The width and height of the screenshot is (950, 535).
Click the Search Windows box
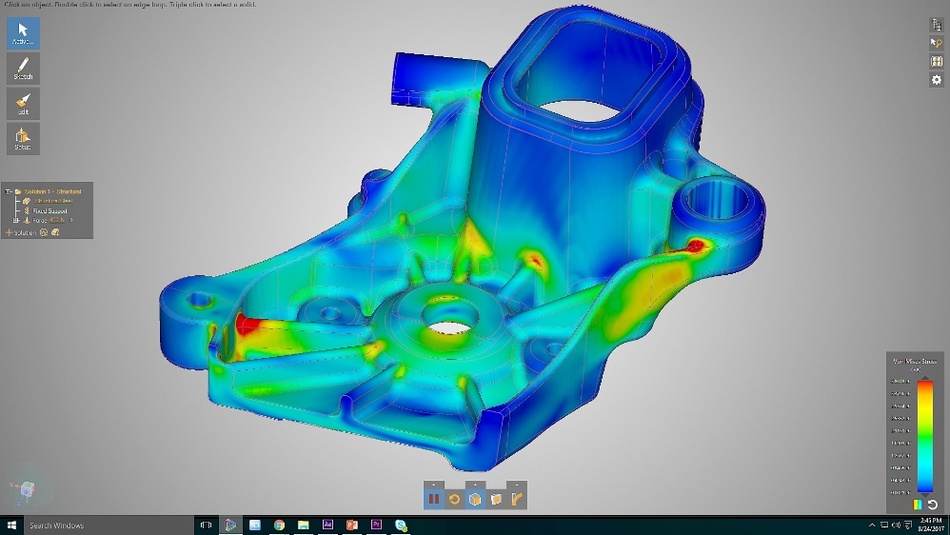(108, 525)
